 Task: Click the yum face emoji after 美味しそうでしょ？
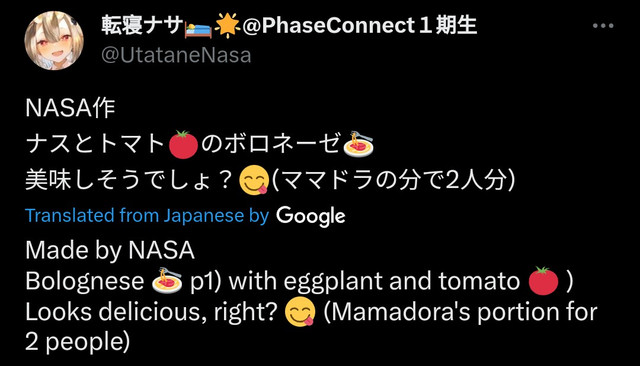253,181
